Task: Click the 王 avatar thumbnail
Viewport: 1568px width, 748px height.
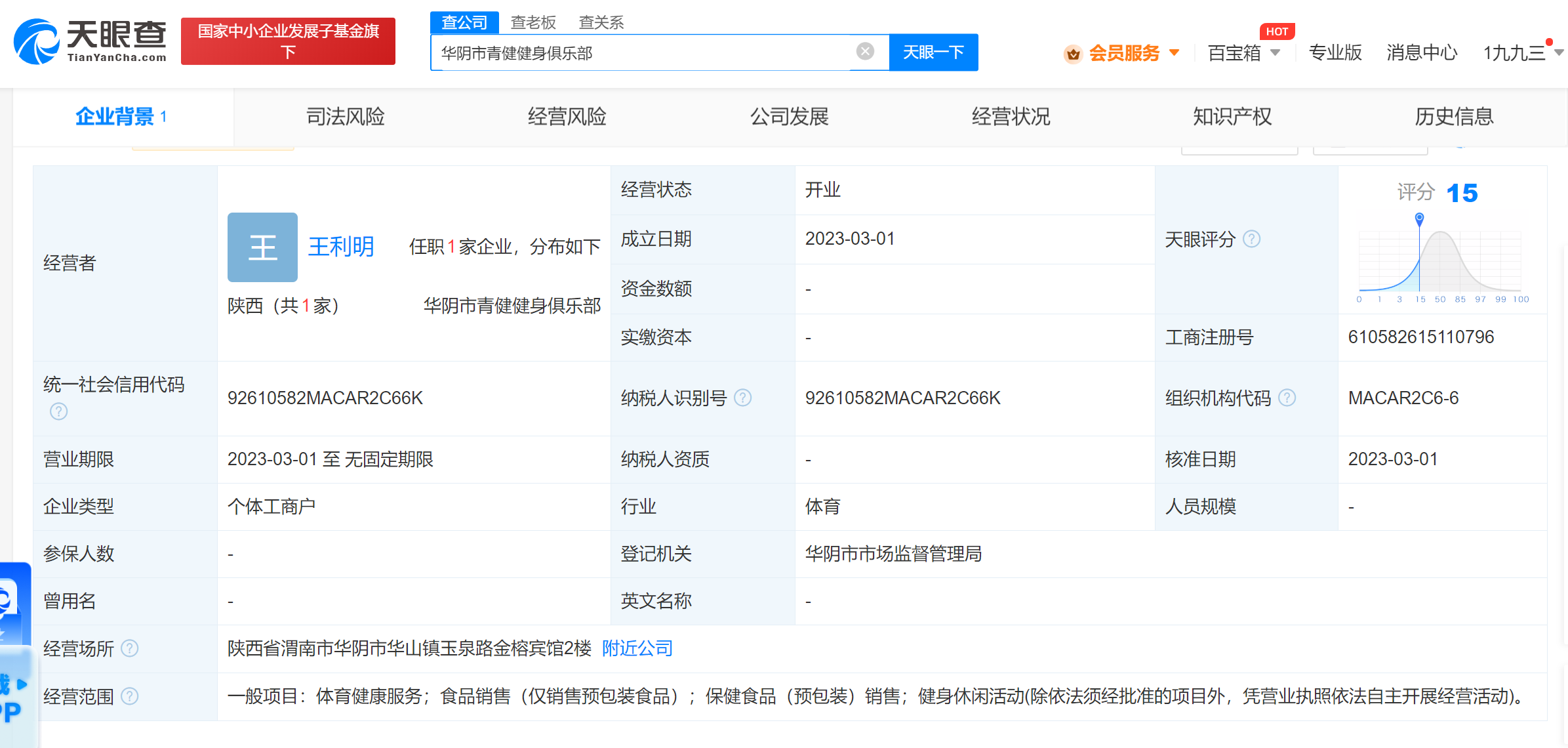Action: point(262,247)
